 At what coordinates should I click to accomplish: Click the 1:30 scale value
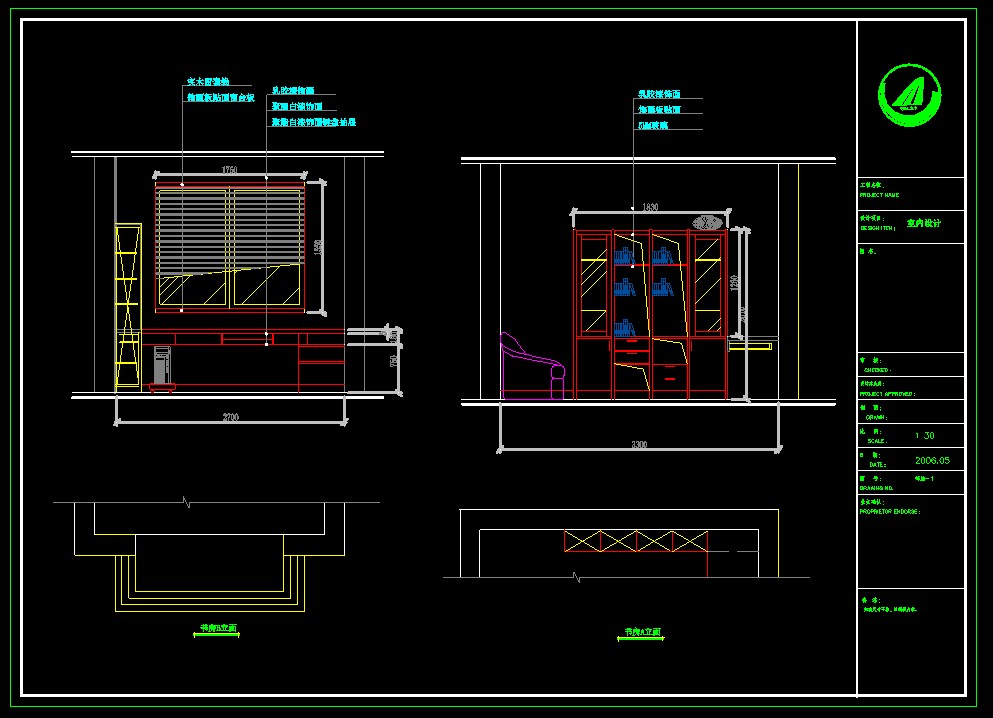point(925,436)
